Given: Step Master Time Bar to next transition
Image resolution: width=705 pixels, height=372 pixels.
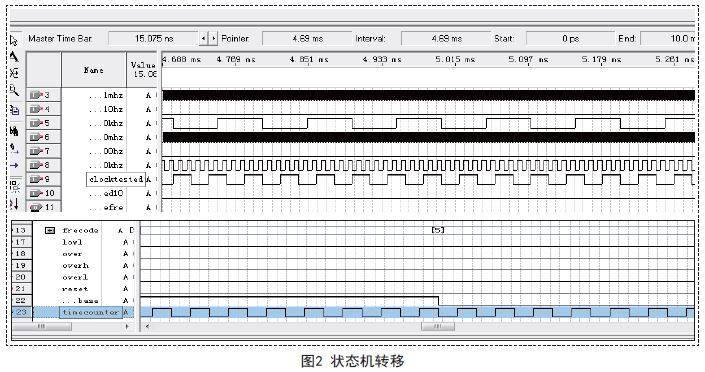Looking at the screenshot, I should (214, 39).
